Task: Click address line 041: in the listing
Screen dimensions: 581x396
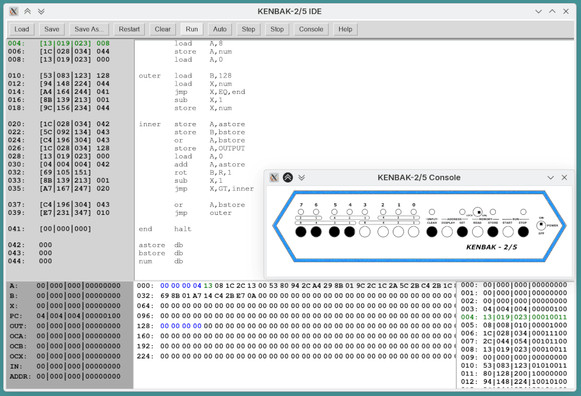Action: click(x=49, y=229)
